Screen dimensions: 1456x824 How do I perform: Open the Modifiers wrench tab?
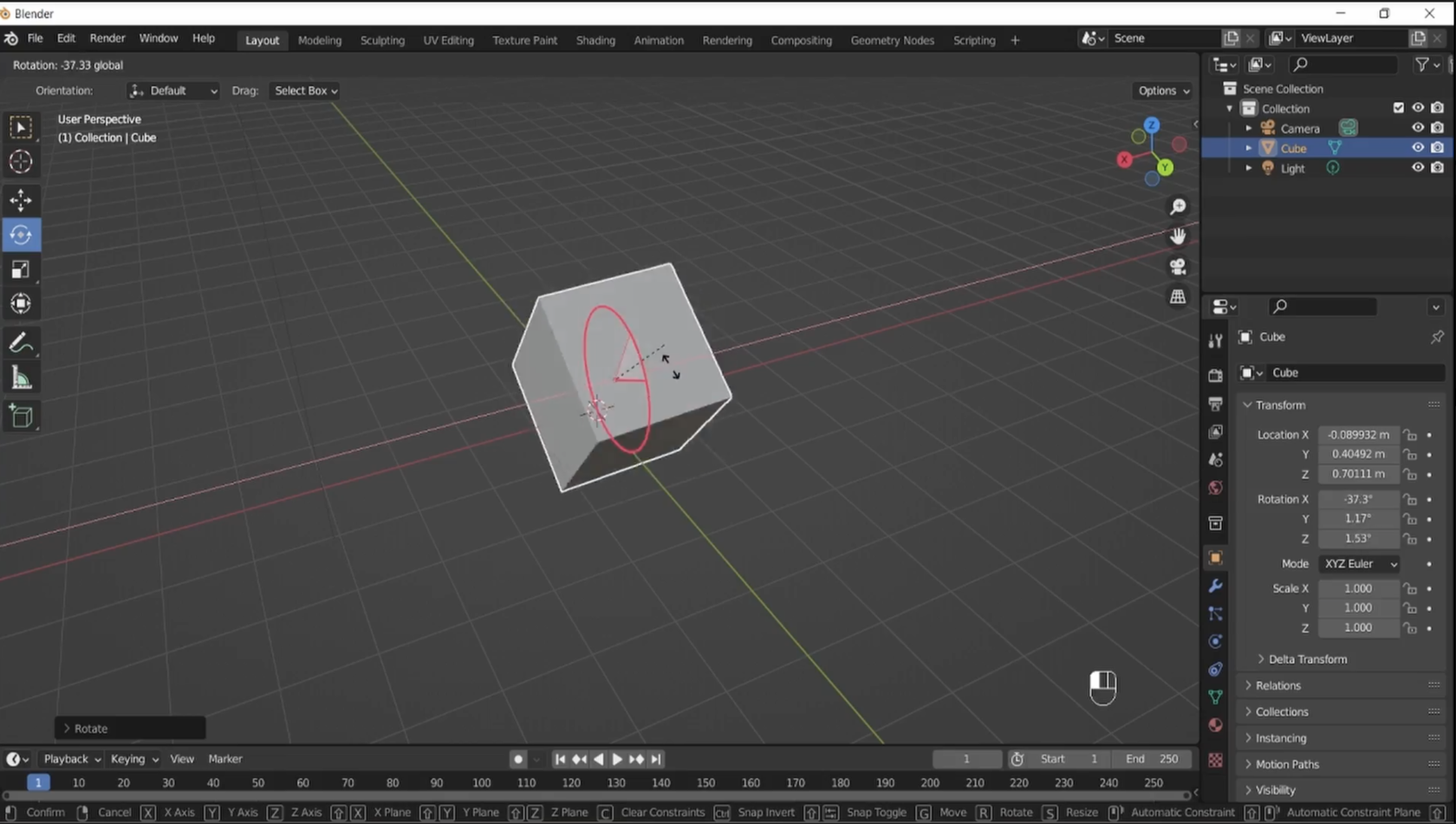(1215, 586)
